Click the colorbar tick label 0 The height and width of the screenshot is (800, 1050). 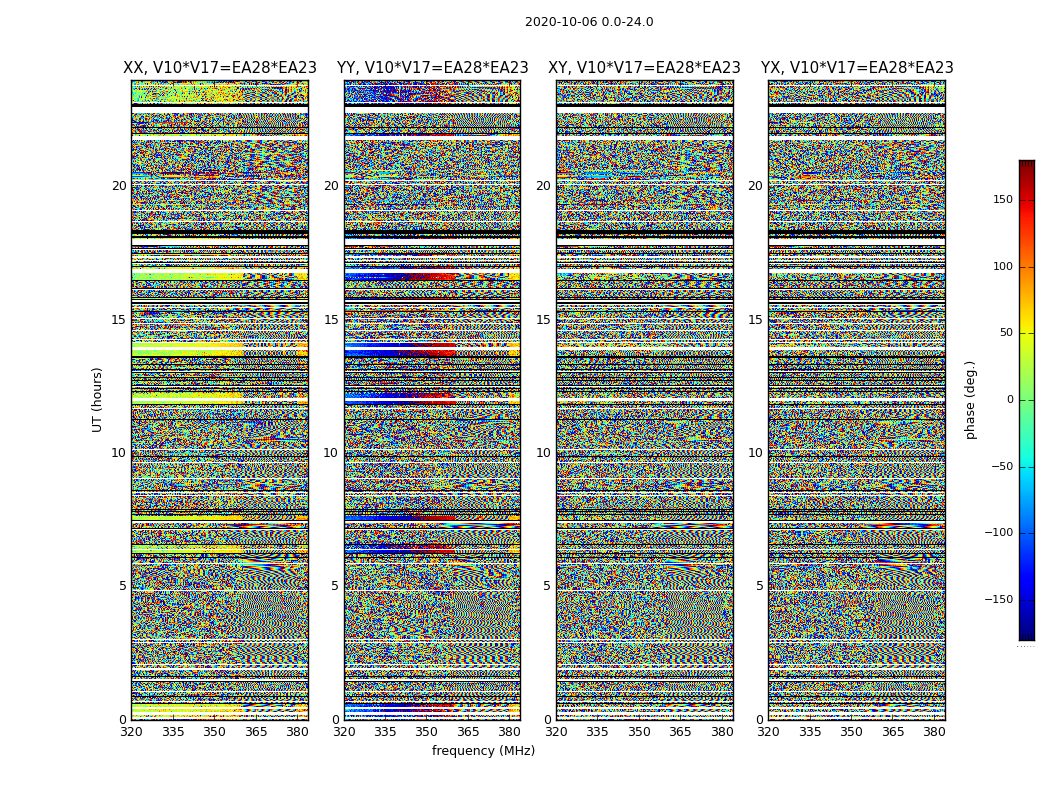1009,400
